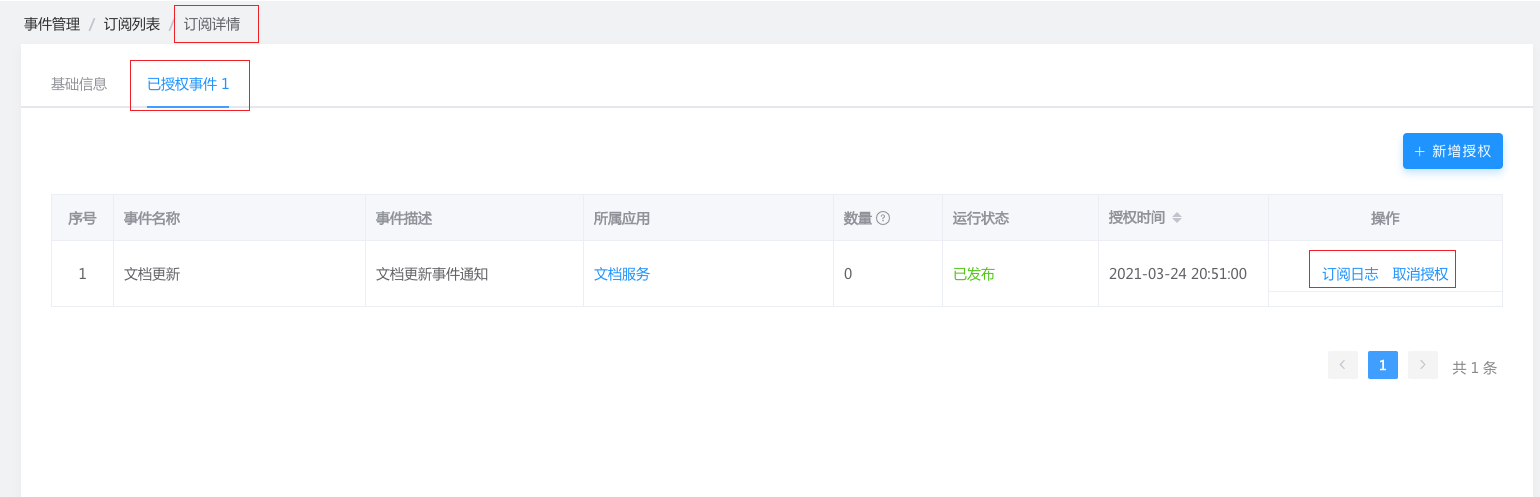Select the 已授权事件 1 tab
The height and width of the screenshot is (497, 1540).
(x=188, y=84)
